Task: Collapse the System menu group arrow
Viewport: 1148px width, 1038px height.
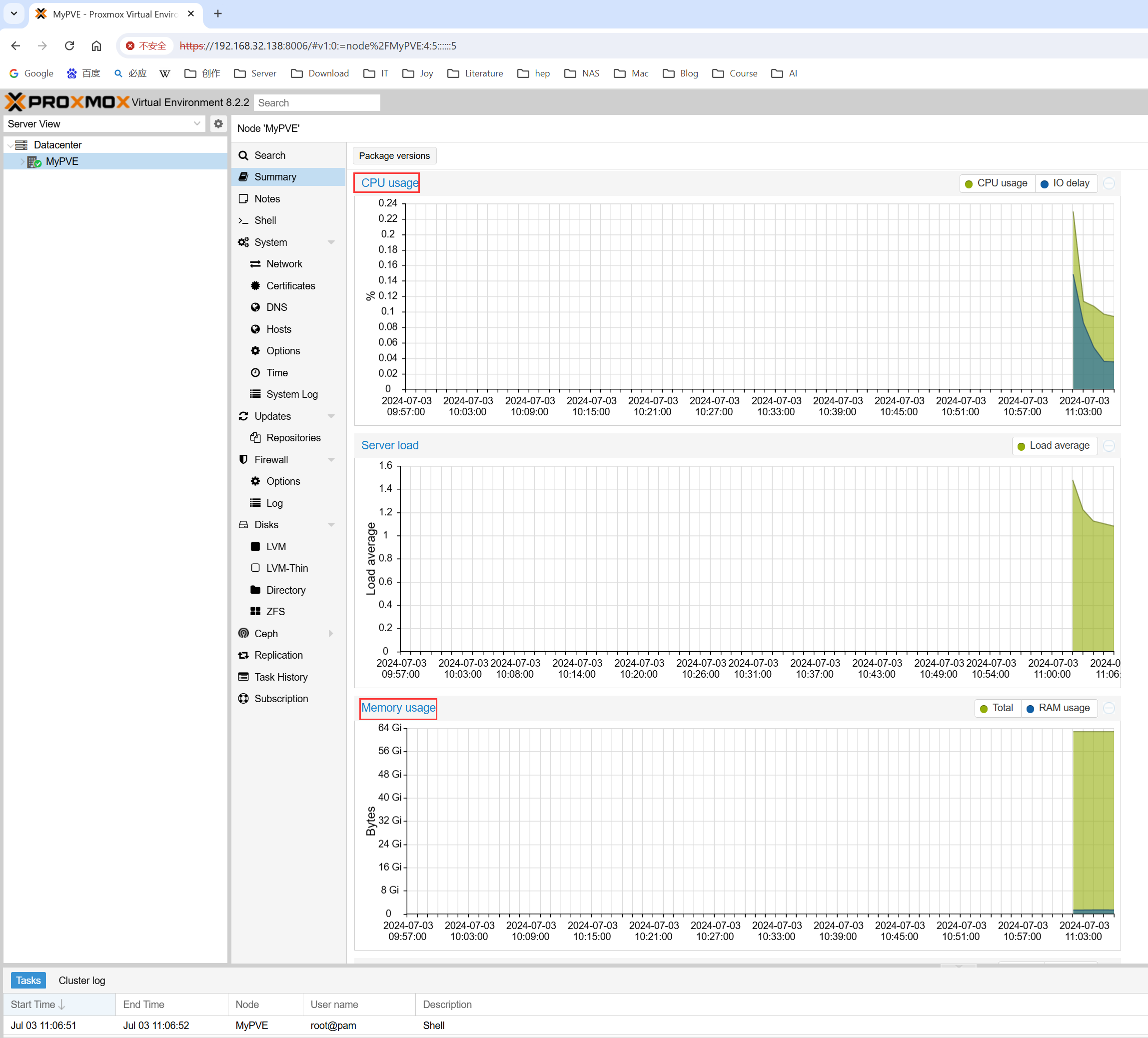Action: pyautogui.click(x=331, y=242)
